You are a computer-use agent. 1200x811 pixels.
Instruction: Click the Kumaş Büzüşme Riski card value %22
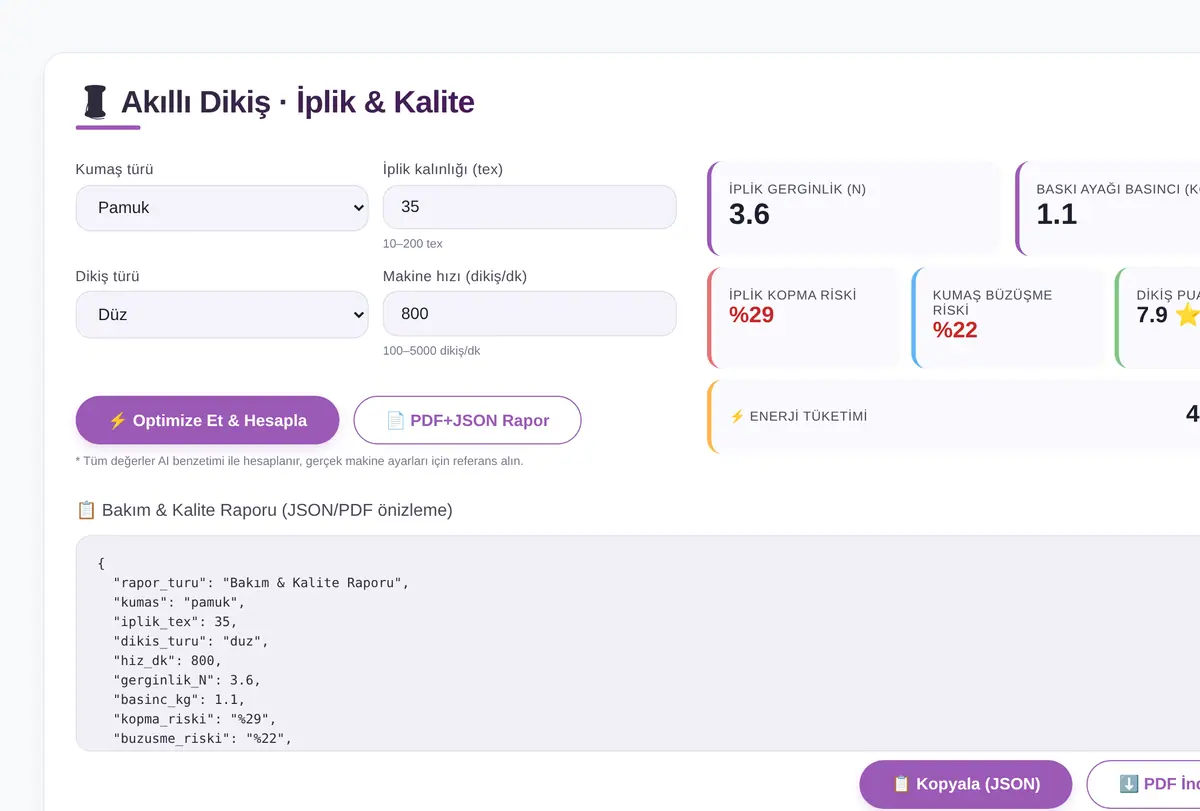click(x=955, y=330)
